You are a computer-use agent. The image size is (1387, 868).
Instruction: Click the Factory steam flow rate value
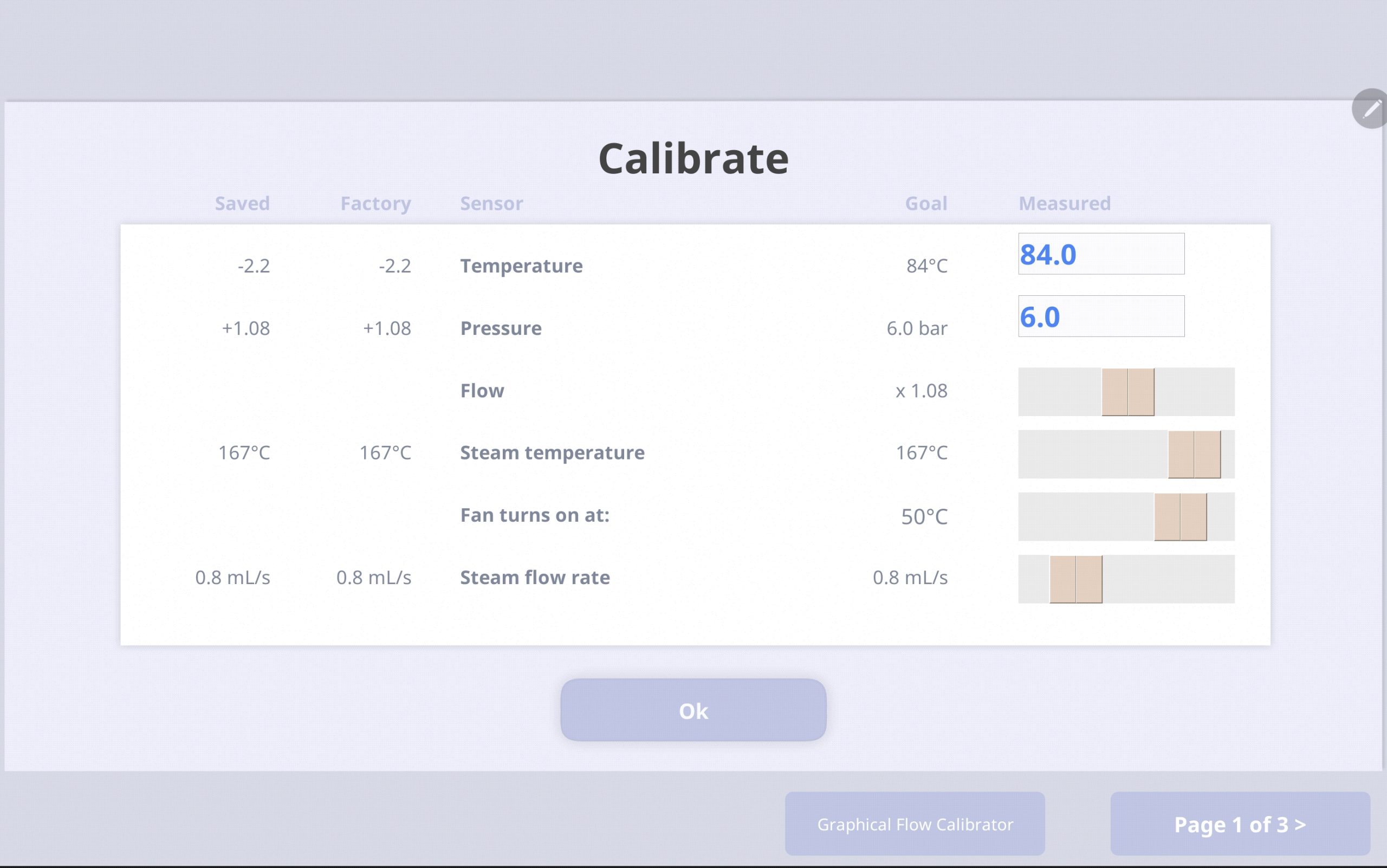(x=374, y=578)
